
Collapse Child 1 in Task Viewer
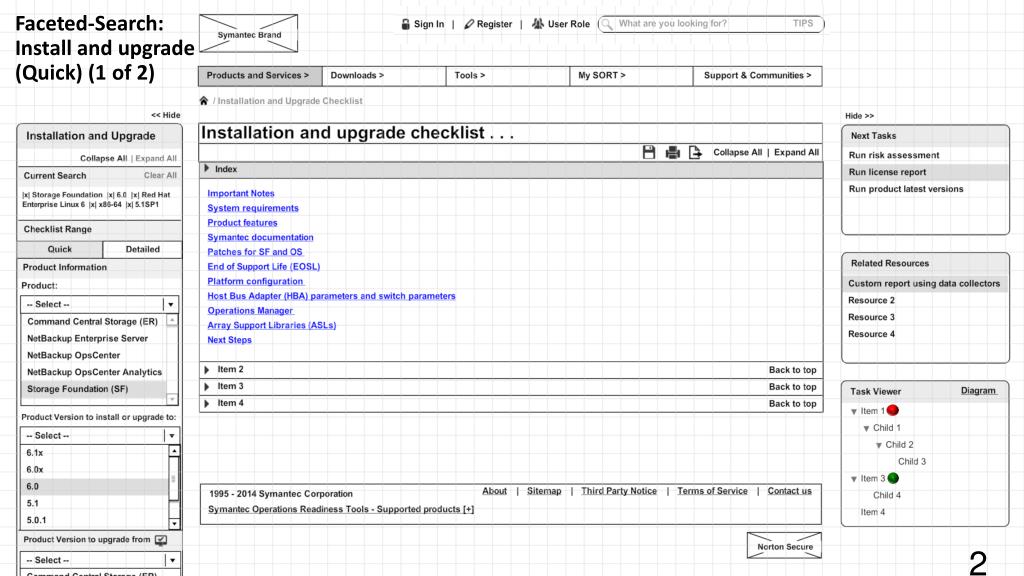(x=866, y=428)
